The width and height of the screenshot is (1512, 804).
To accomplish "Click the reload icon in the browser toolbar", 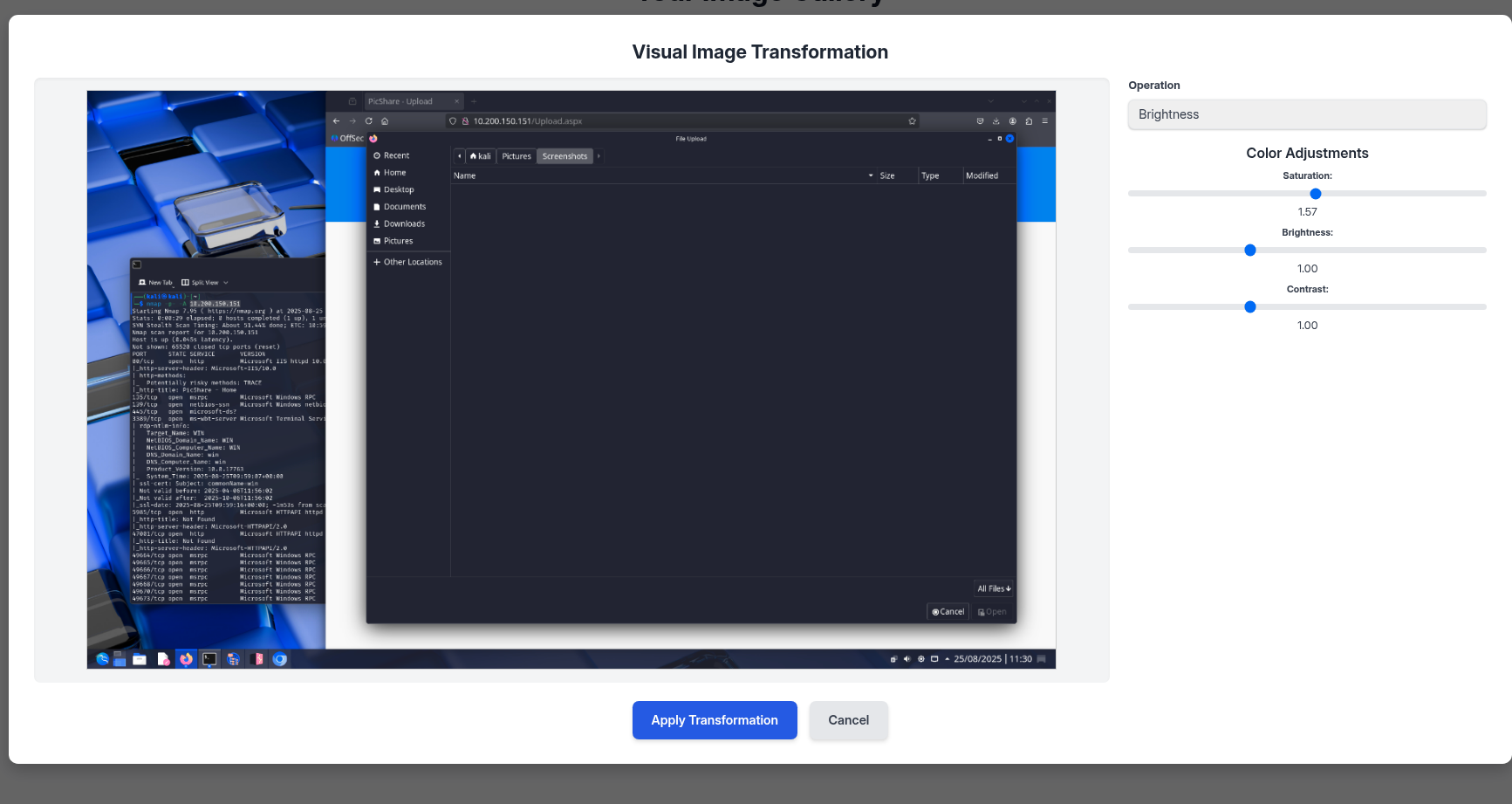I will [x=369, y=121].
